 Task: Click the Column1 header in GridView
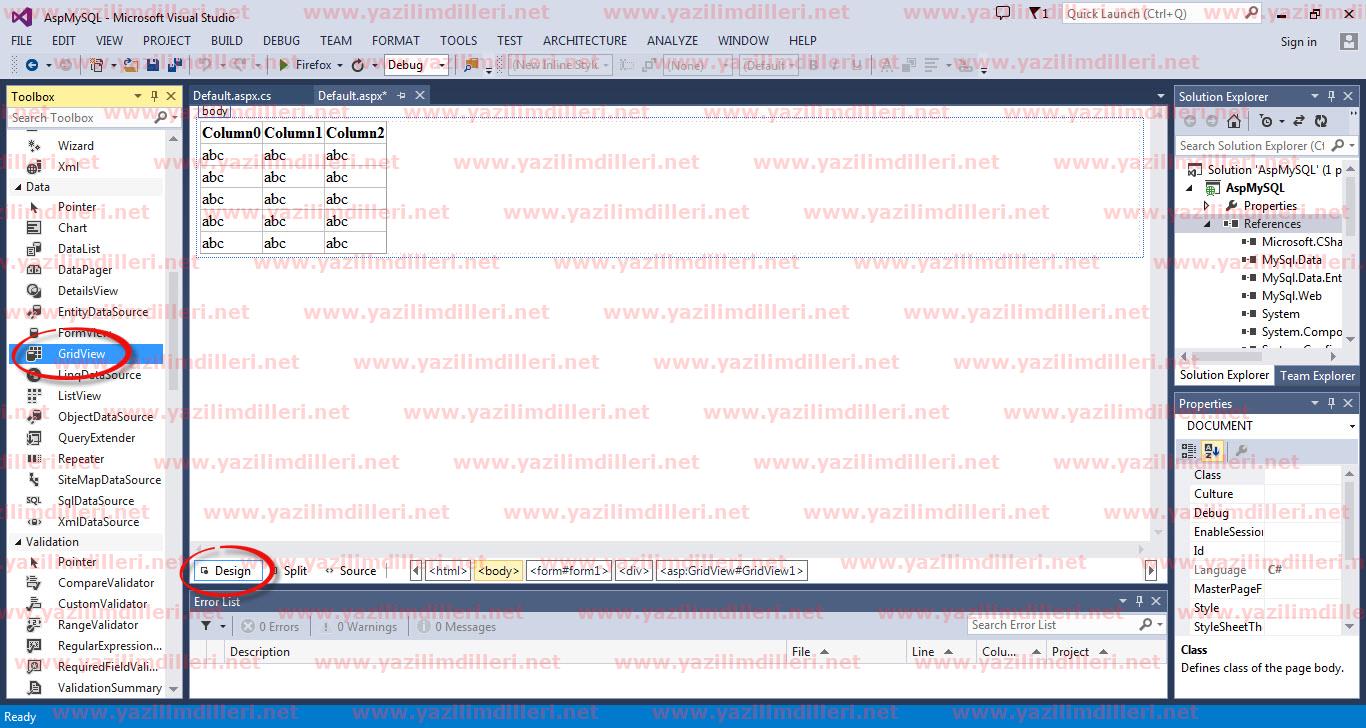point(293,132)
